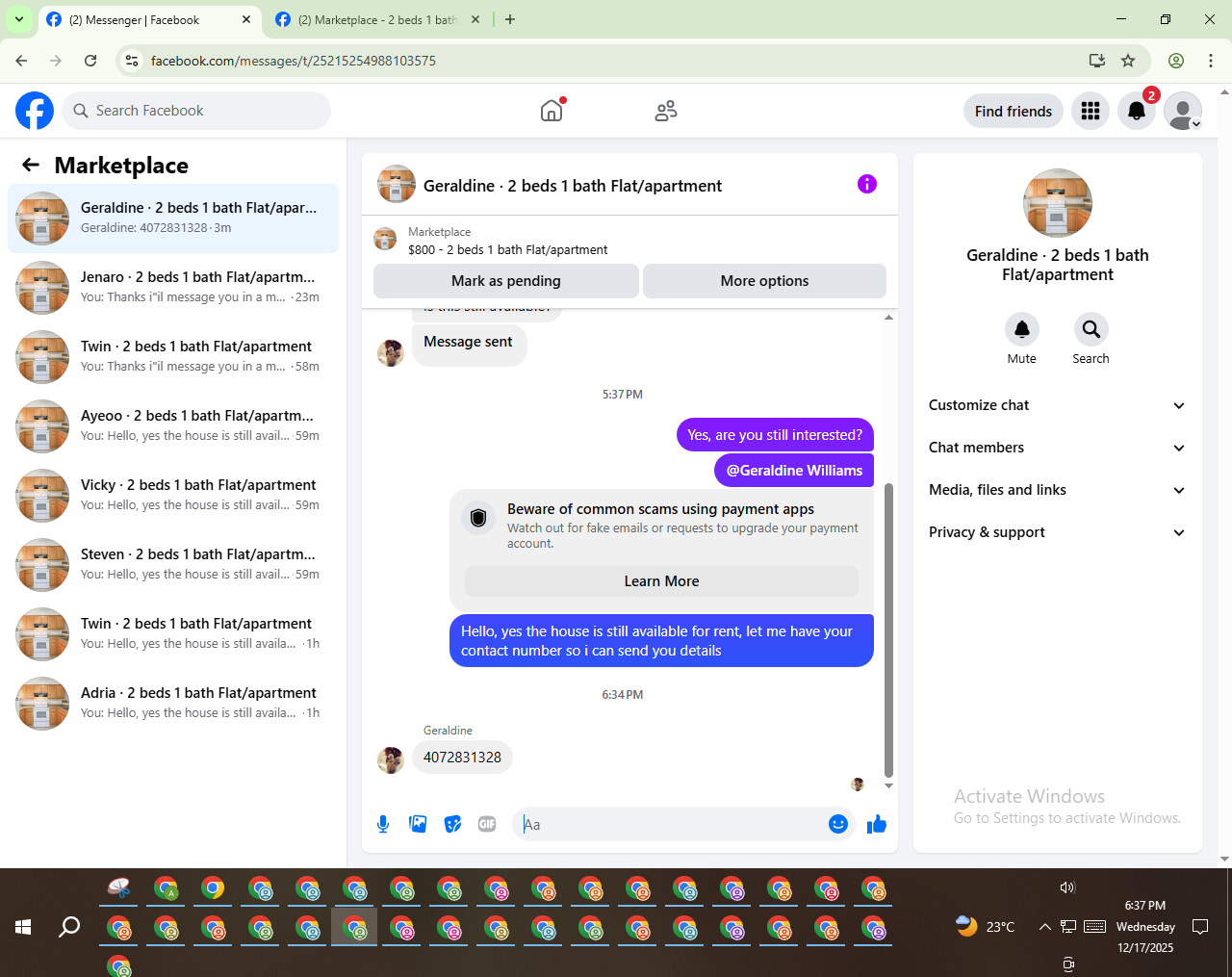1232x977 pixels.
Task: Click the install app icon in address bar
Action: click(1096, 61)
